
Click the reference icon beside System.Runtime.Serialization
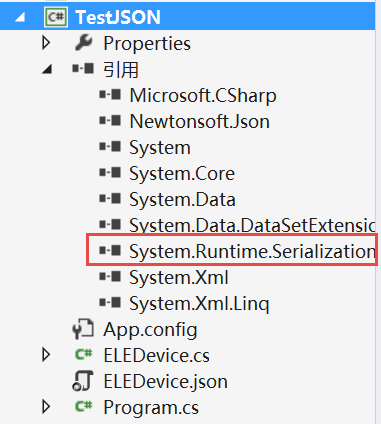coord(110,250)
